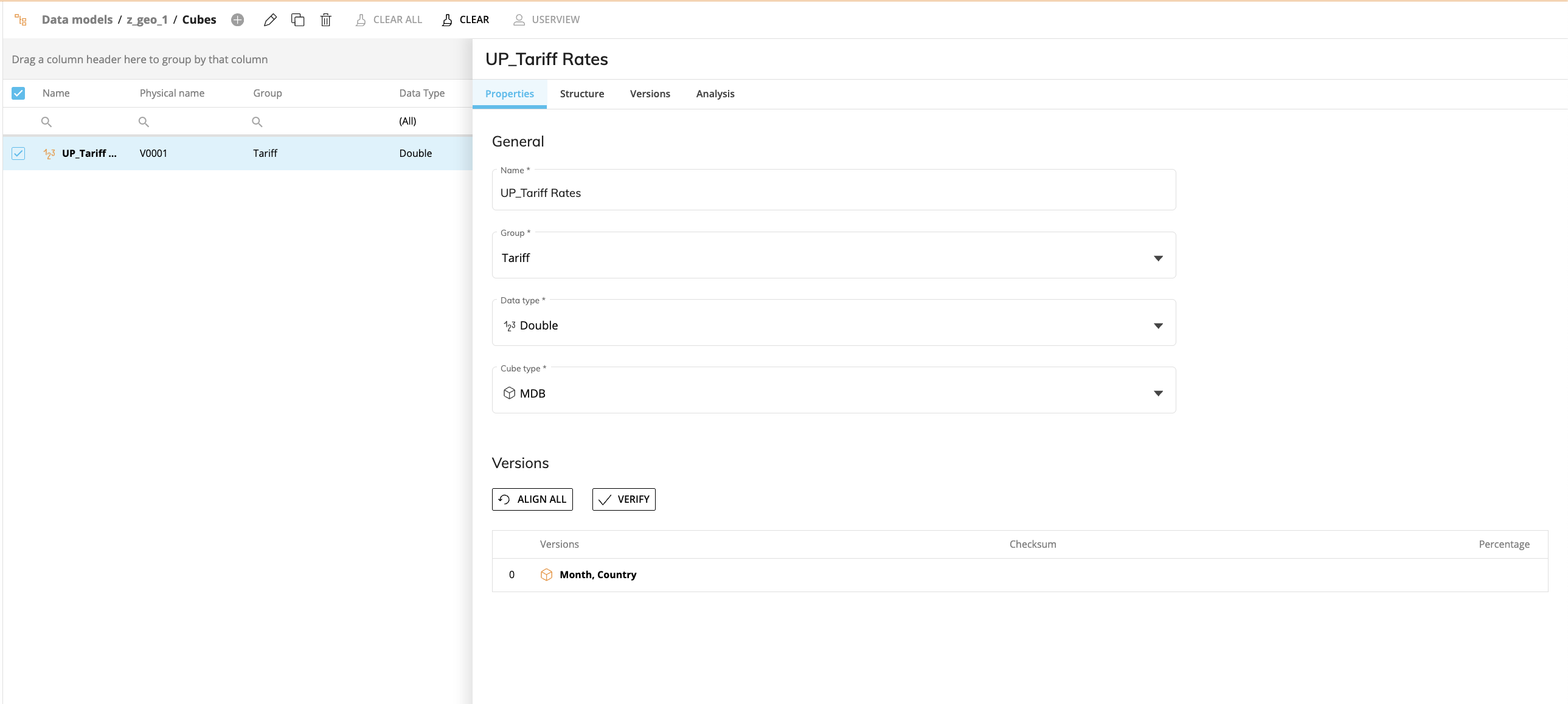Click the Name field UP_Tariff Rates
This screenshot has width=1568, height=704.
coord(833,193)
